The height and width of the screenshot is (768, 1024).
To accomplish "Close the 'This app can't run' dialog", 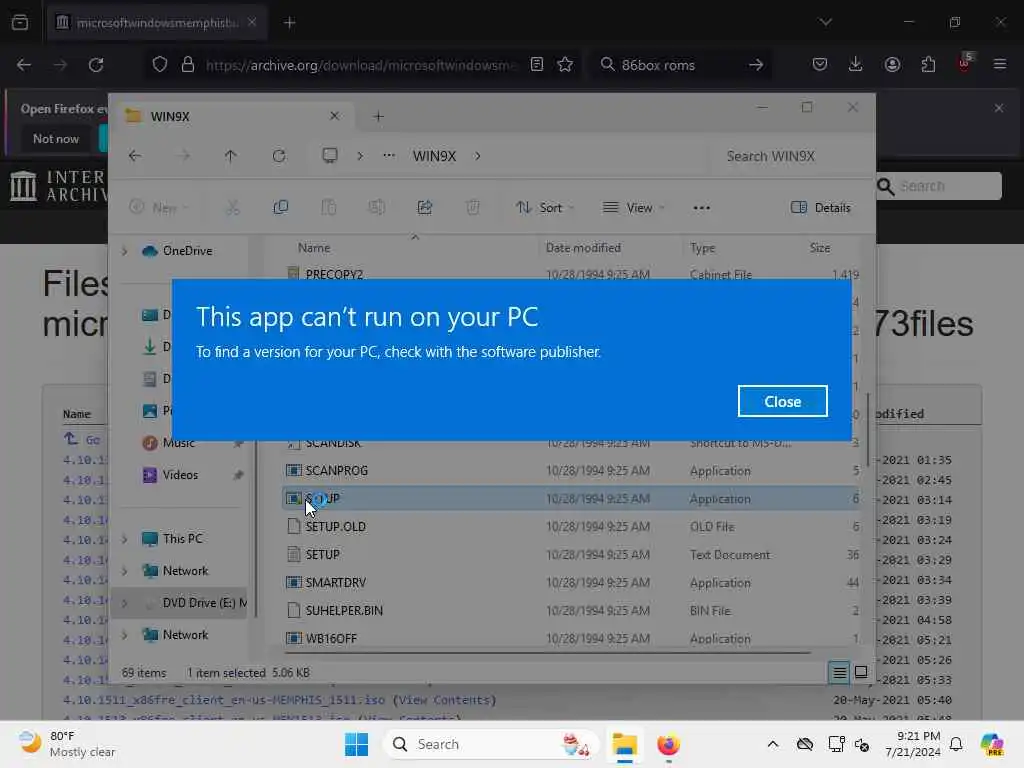I will point(782,401).
